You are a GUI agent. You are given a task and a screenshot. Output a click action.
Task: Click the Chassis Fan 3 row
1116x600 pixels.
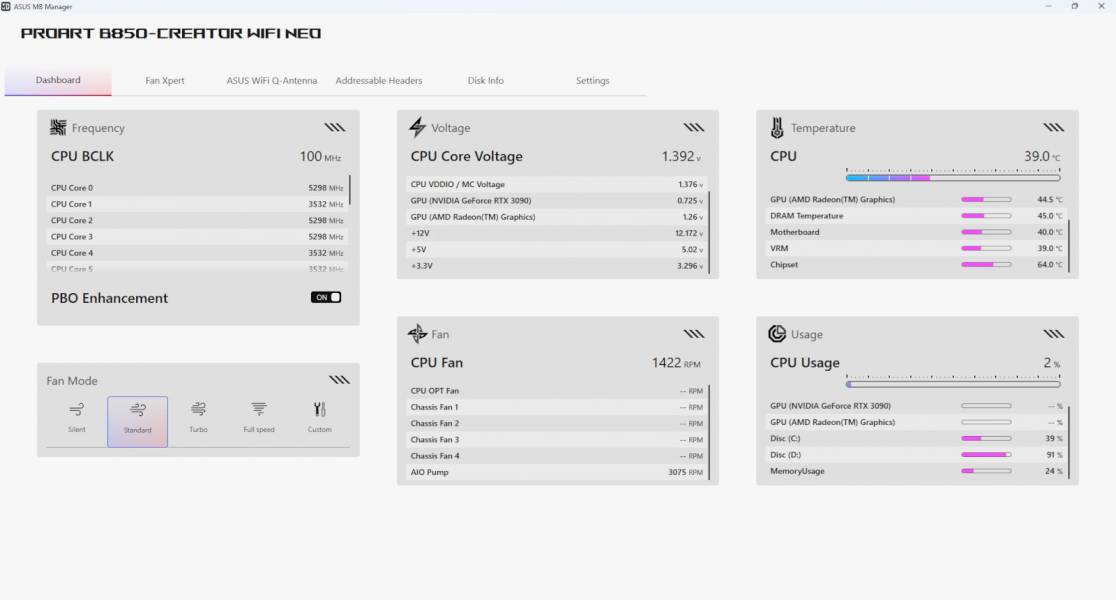(x=557, y=440)
